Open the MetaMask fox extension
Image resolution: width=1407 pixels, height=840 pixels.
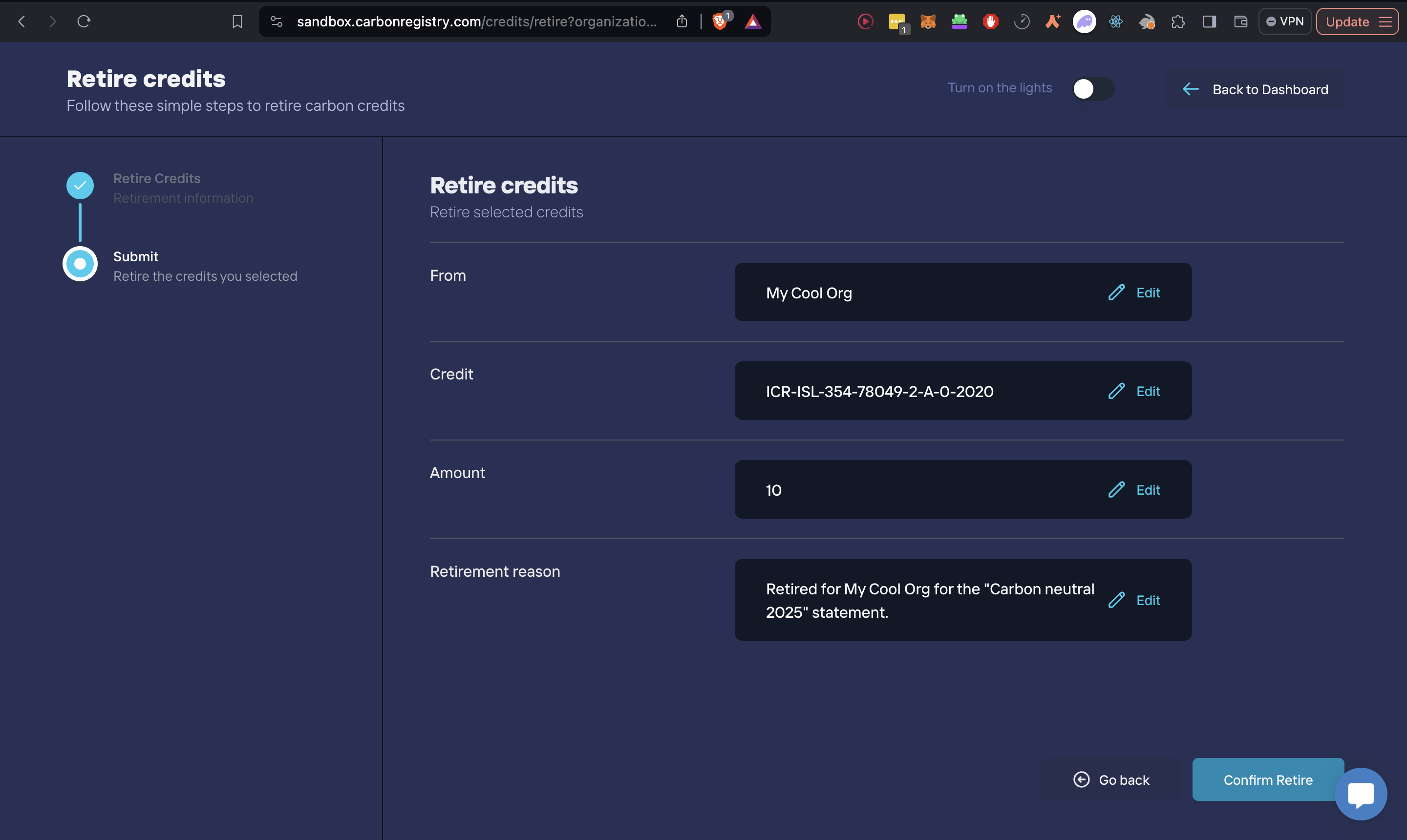click(x=928, y=21)
